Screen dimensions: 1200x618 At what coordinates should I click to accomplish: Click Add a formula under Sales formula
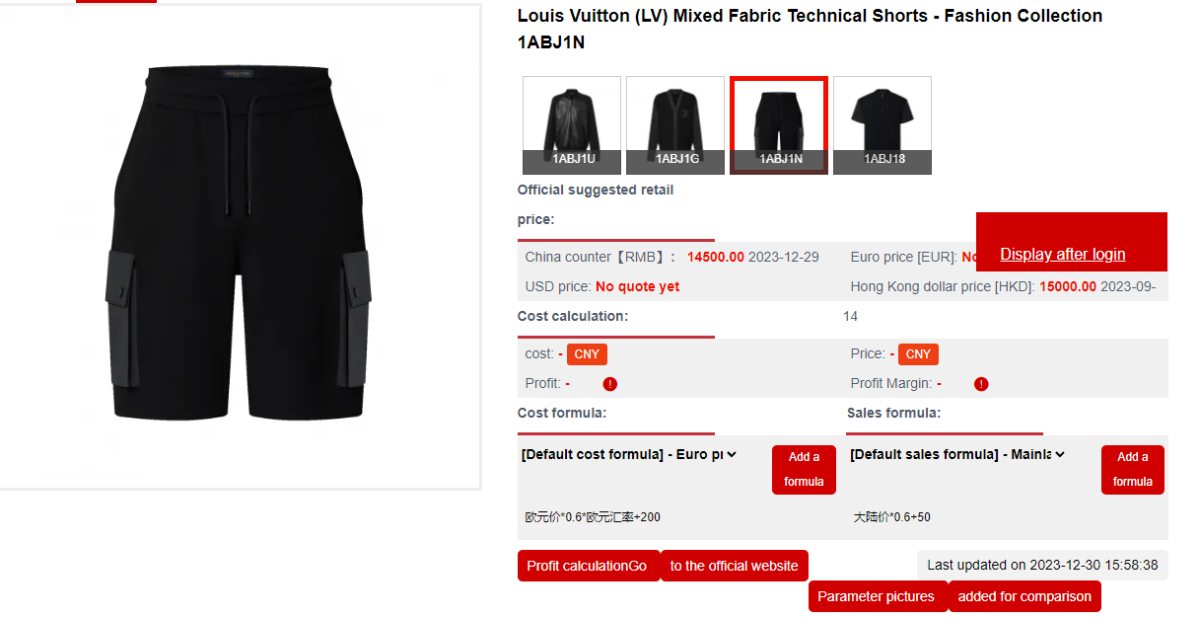1132,469
